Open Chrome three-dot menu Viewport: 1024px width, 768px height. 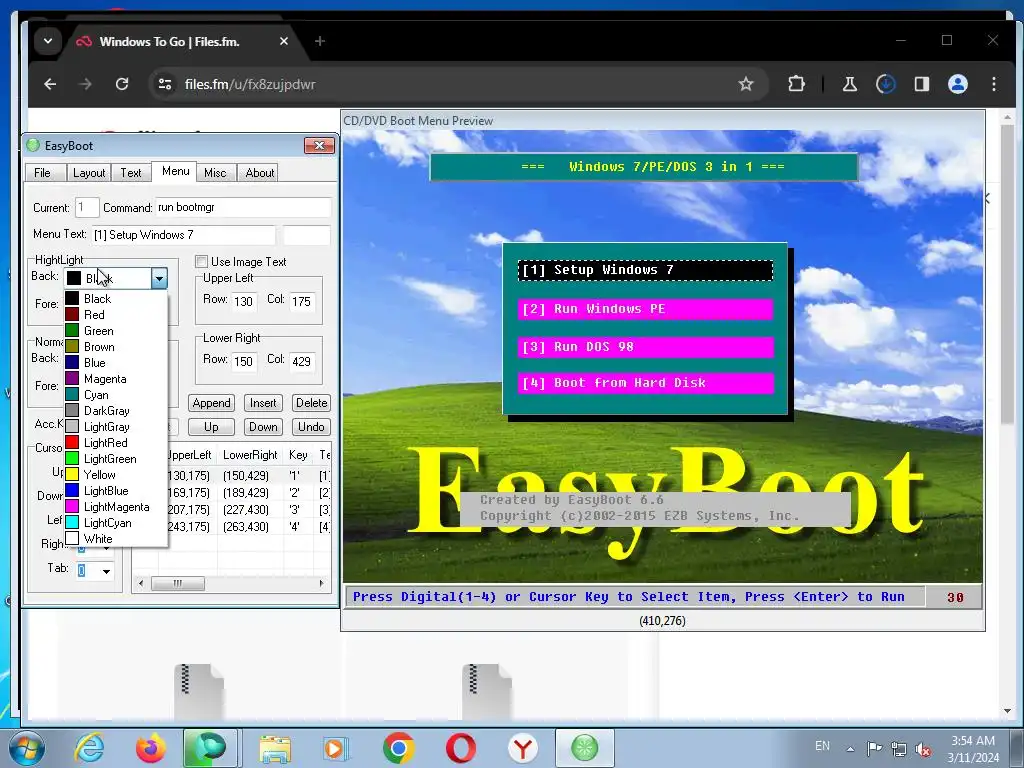(x=994, y=84)
